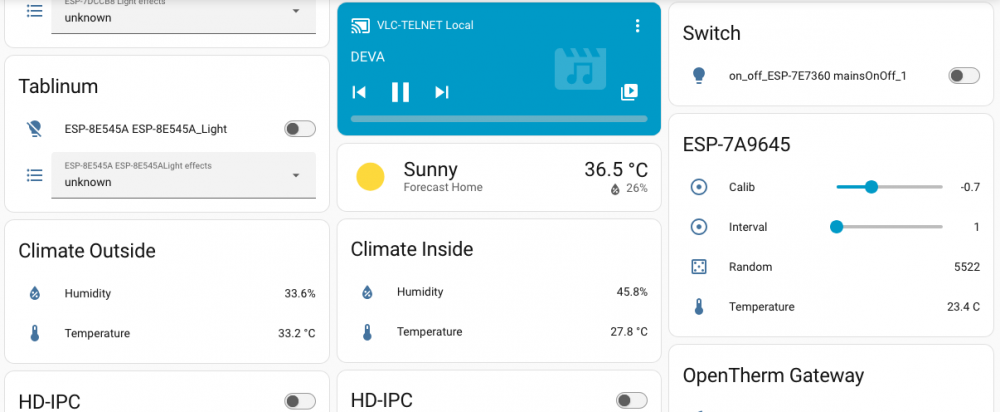The height and width of the screenshot is (412, 1000).
Task: Open the VLC media browser icon
Action: pyautogui.click(x=629, y=92)
